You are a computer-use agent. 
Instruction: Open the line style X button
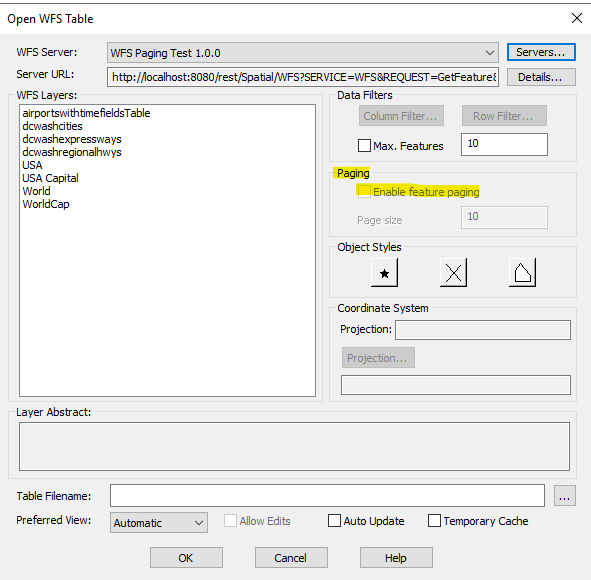coord(453,272)
